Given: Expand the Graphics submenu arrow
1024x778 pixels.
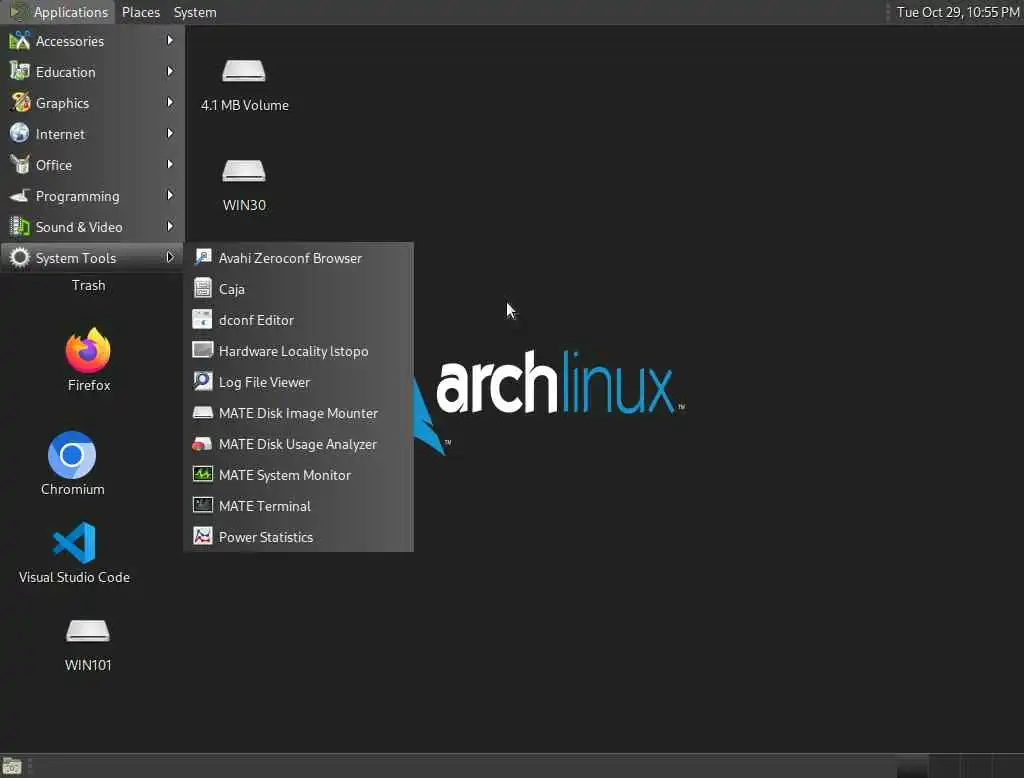Looking at the screenshot, I should pos(170,103).
